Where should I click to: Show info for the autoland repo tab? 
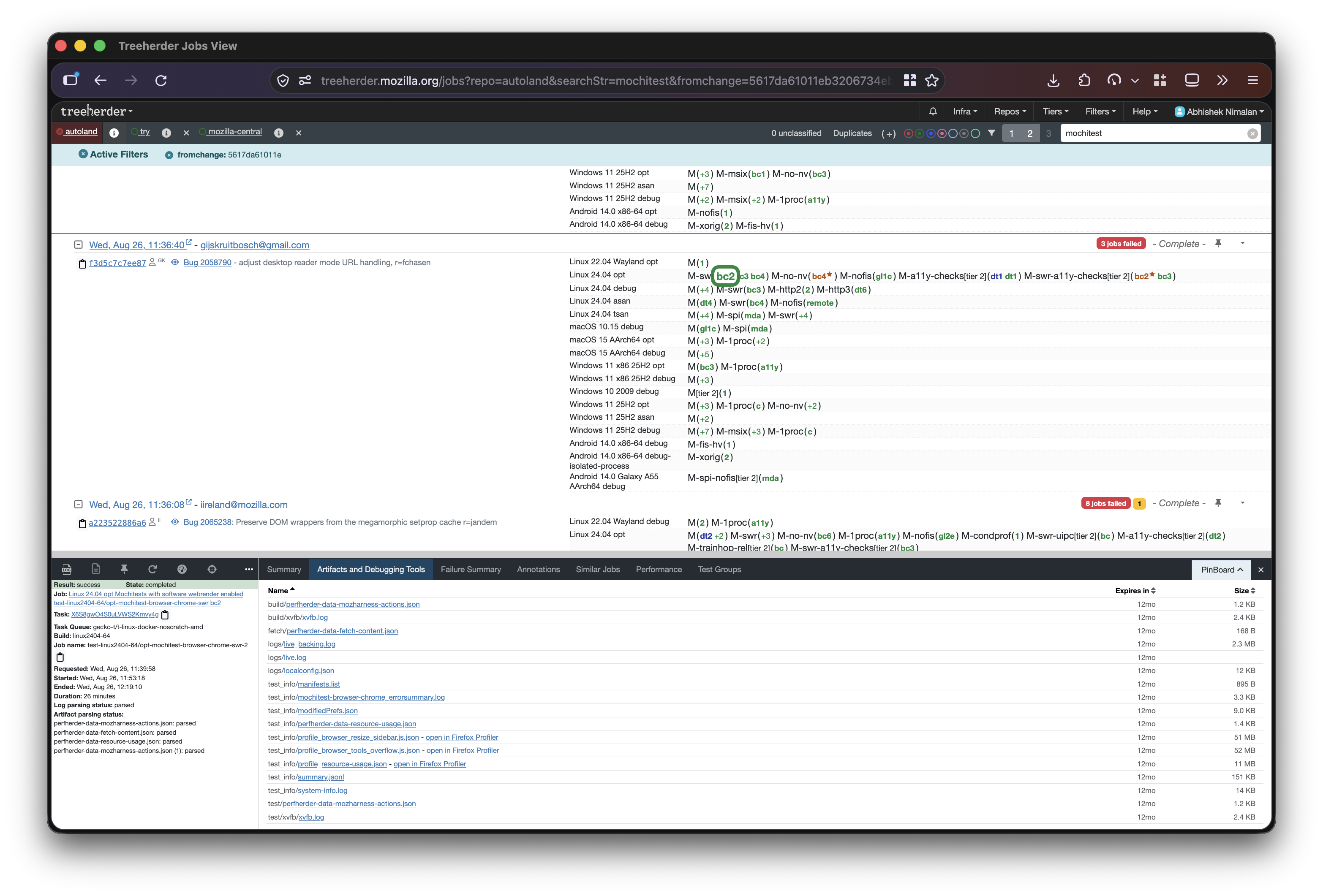tap(114, 133)
